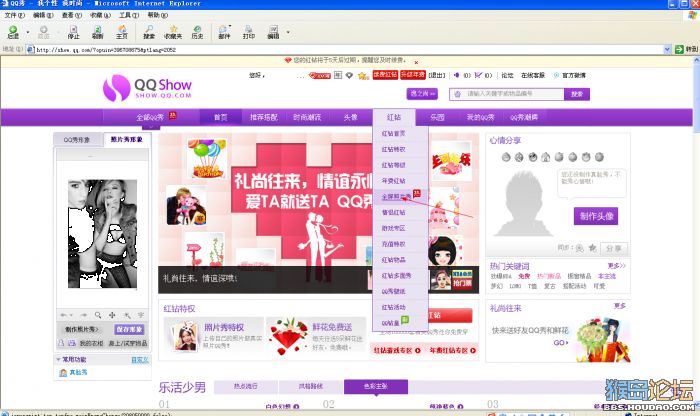The height and width of the screenshot is (416, 700).
Task: Select 红钻活动 in the 红钻 dropdown
Action: point(393,307)
